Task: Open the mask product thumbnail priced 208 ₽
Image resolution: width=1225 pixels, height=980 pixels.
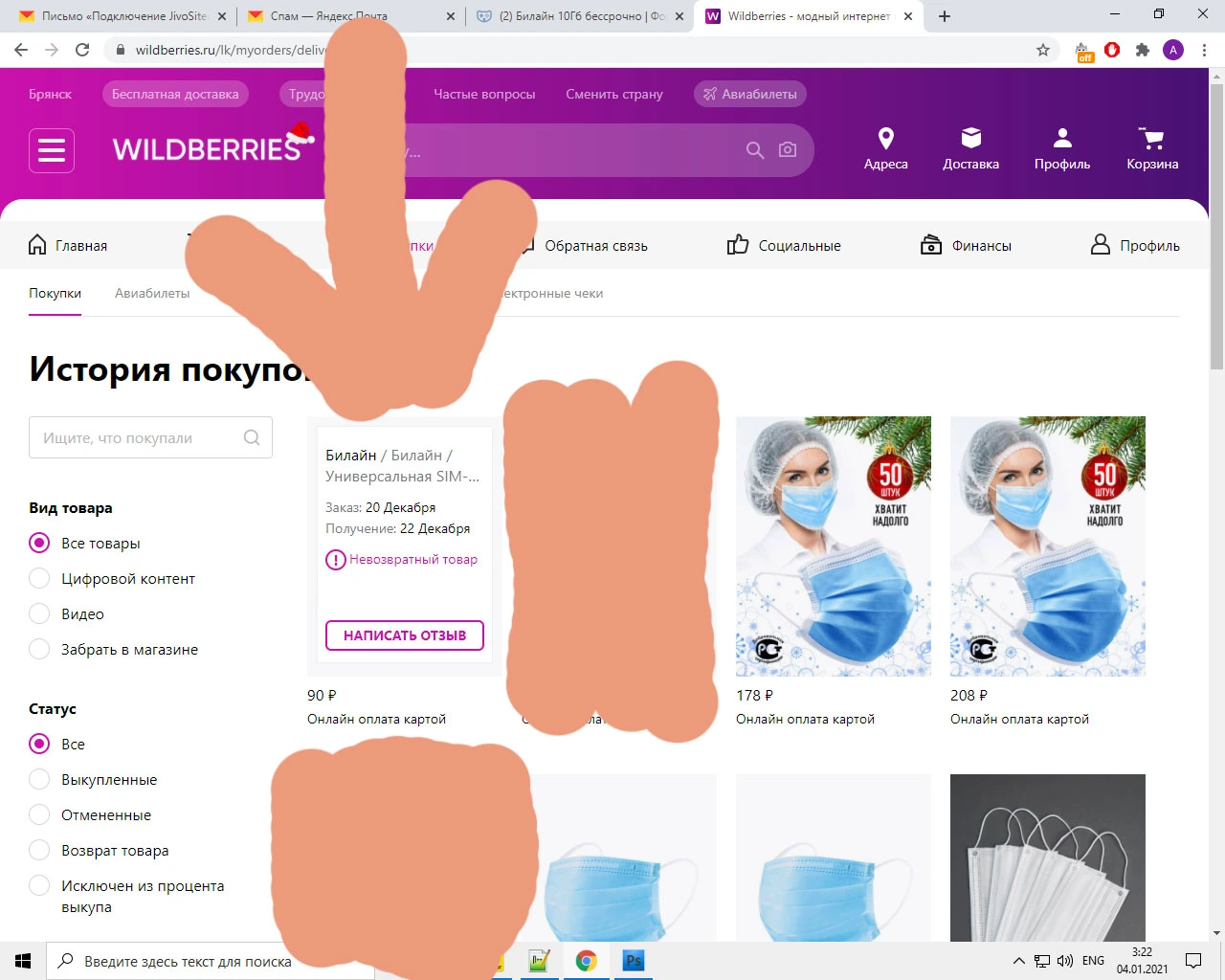Action: pyautogui.click(x=1048, y=546)
